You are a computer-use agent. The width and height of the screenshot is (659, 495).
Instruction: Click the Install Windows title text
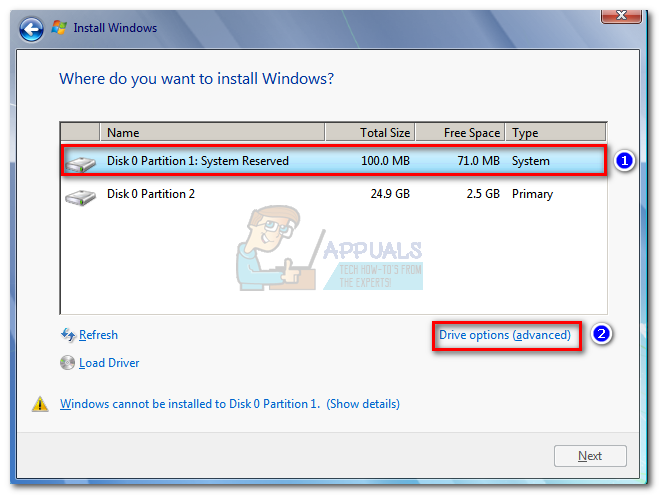[115, 28]
